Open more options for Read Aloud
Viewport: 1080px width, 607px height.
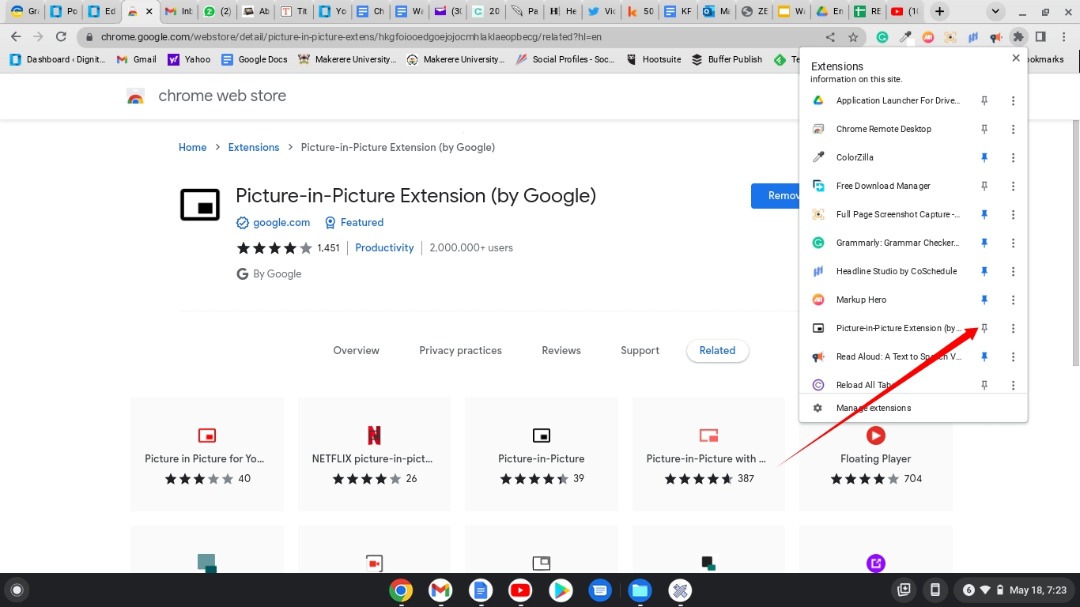(x=1013, y=356)
